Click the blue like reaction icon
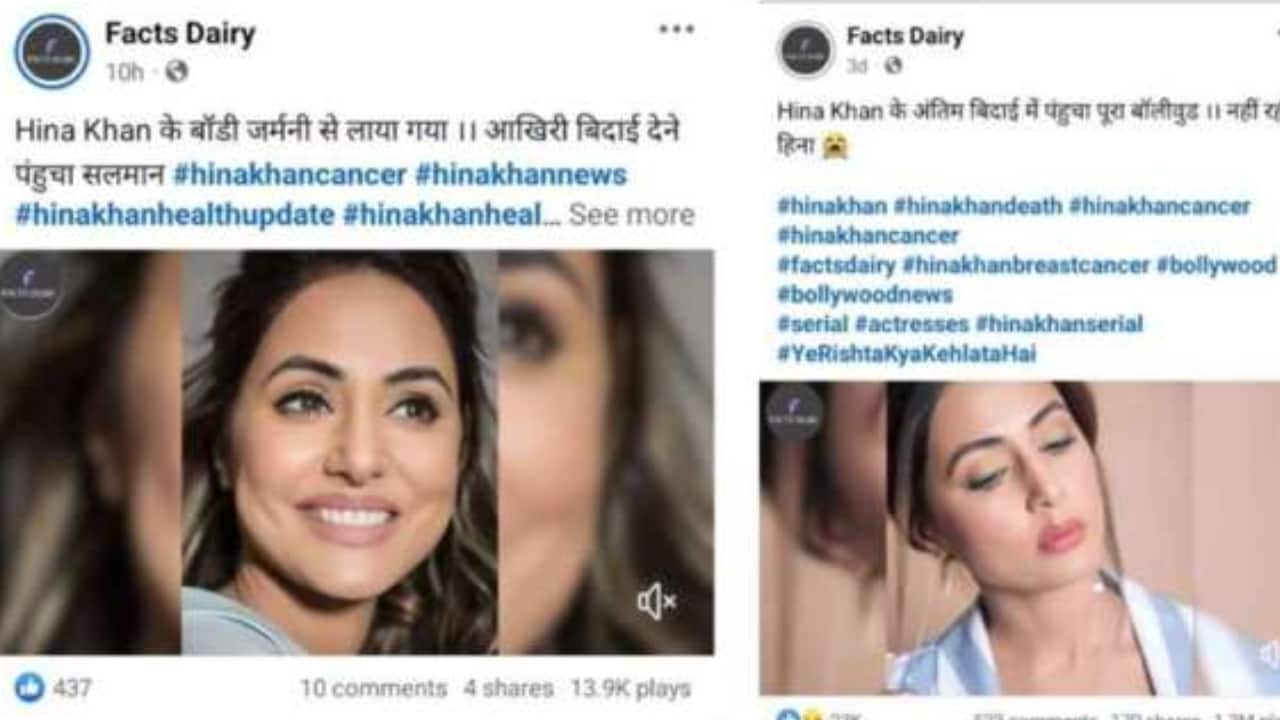 29,687
